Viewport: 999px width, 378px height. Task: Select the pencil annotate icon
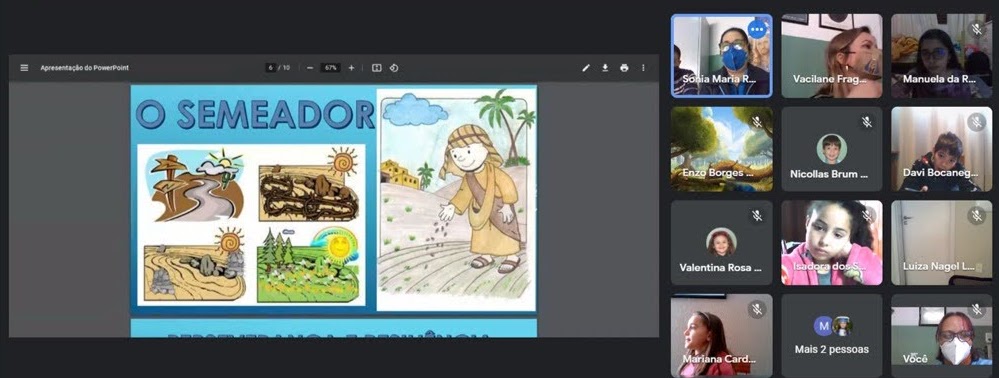tap(586, 68)
